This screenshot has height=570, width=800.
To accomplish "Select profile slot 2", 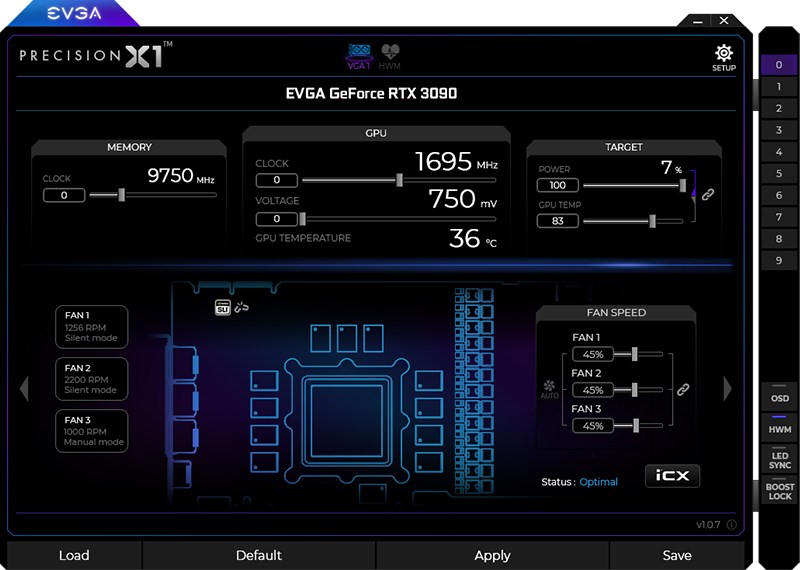I will [779, 108].
